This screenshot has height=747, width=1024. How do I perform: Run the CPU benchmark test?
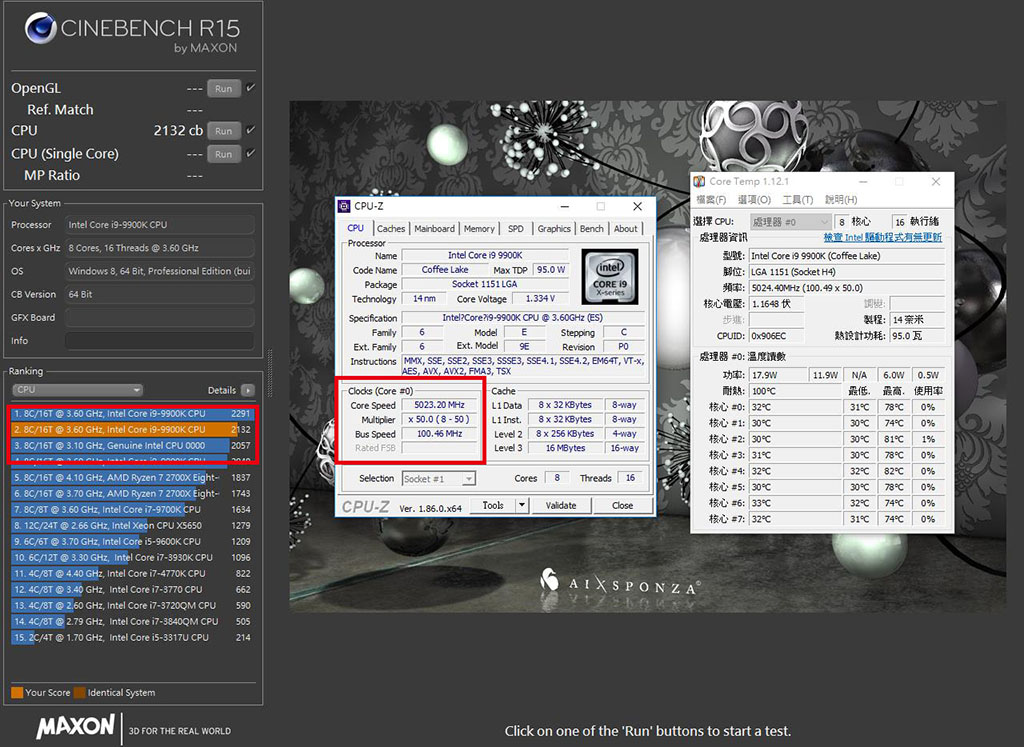pyautogui.click(x=223, y=131)
